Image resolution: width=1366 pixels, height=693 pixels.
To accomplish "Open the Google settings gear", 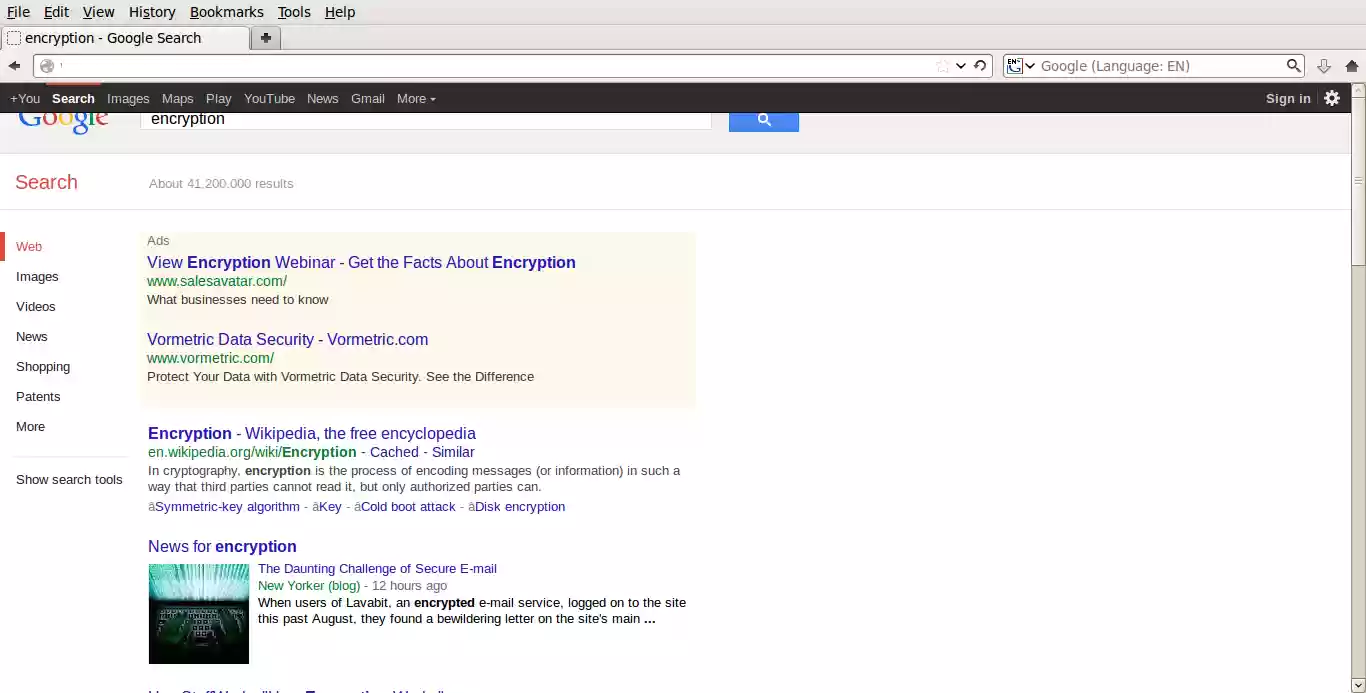I will coord(1332,98).
